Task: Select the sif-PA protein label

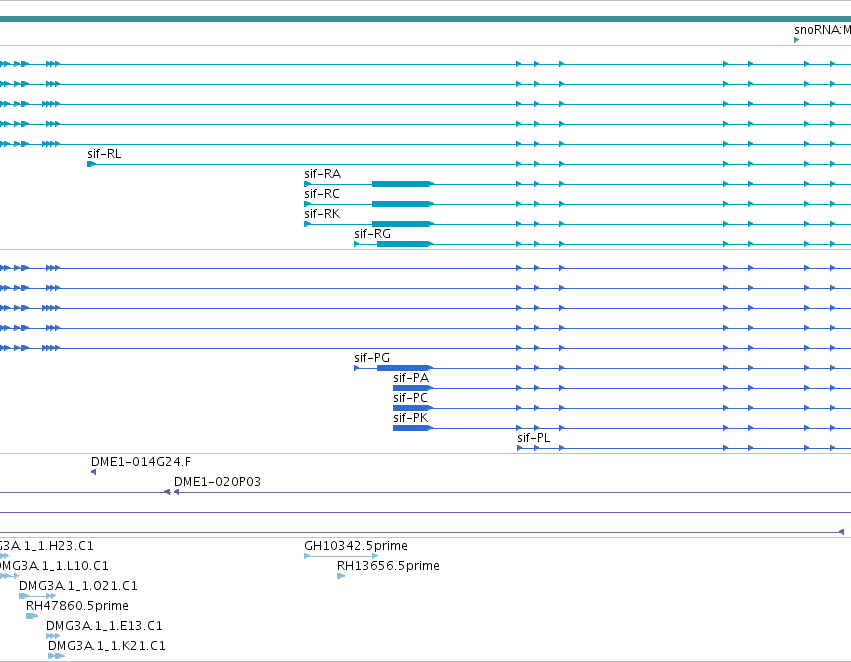Action: point(411,378)
